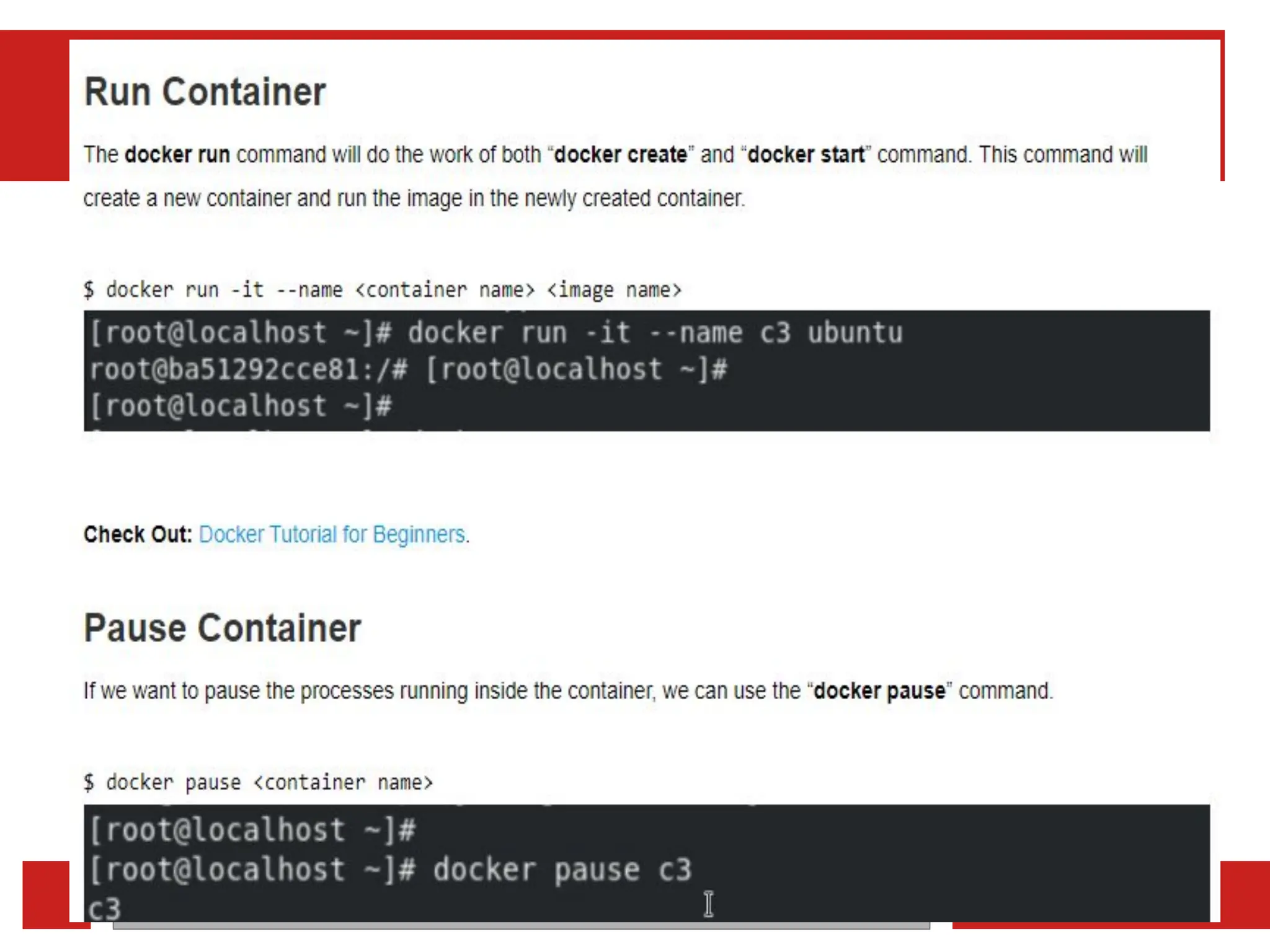Click the docker run terminal screenshot
1270x952 pixels.
(647, 371)
